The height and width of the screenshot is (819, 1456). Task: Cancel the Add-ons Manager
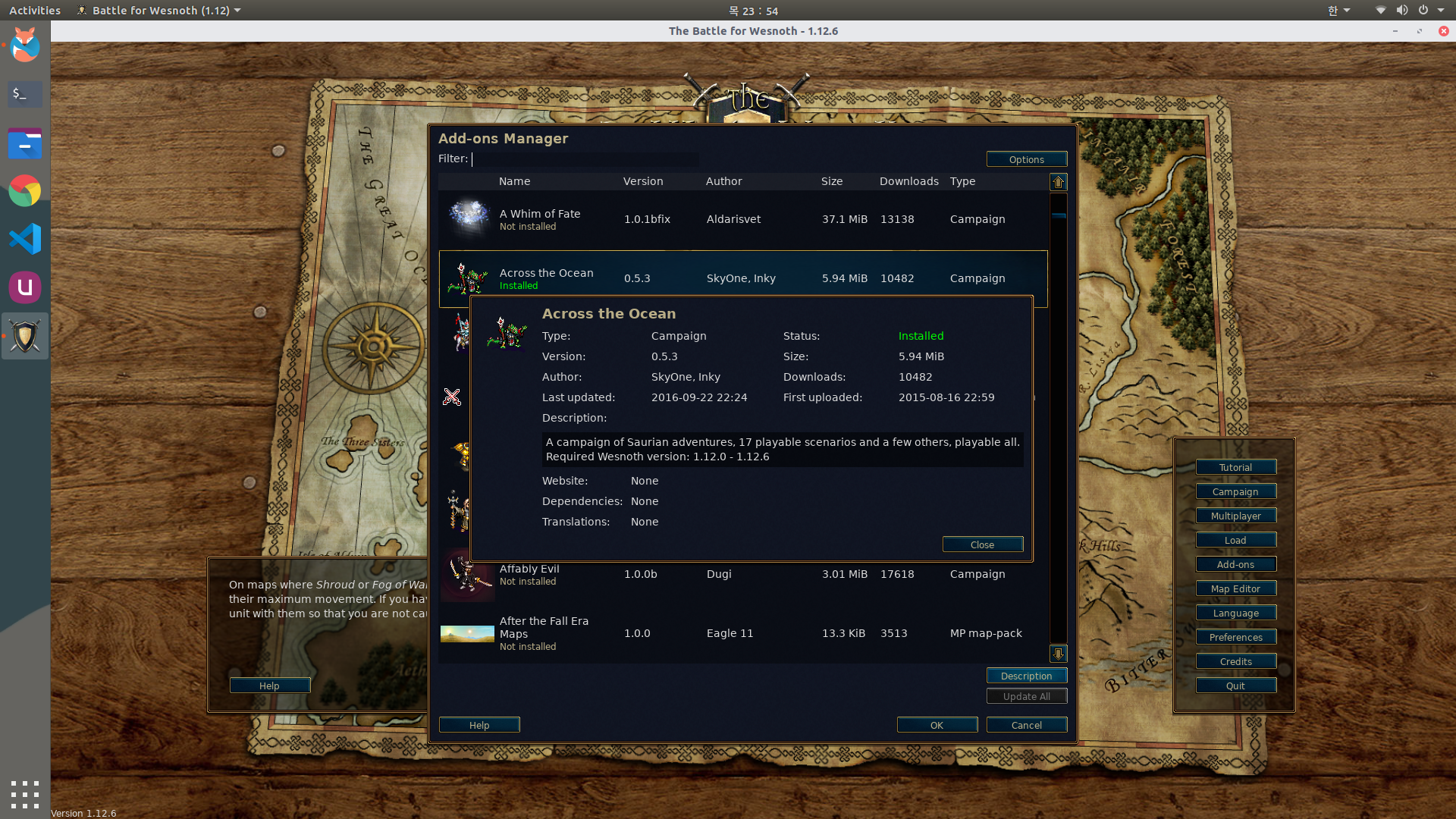coord(1026,725)
